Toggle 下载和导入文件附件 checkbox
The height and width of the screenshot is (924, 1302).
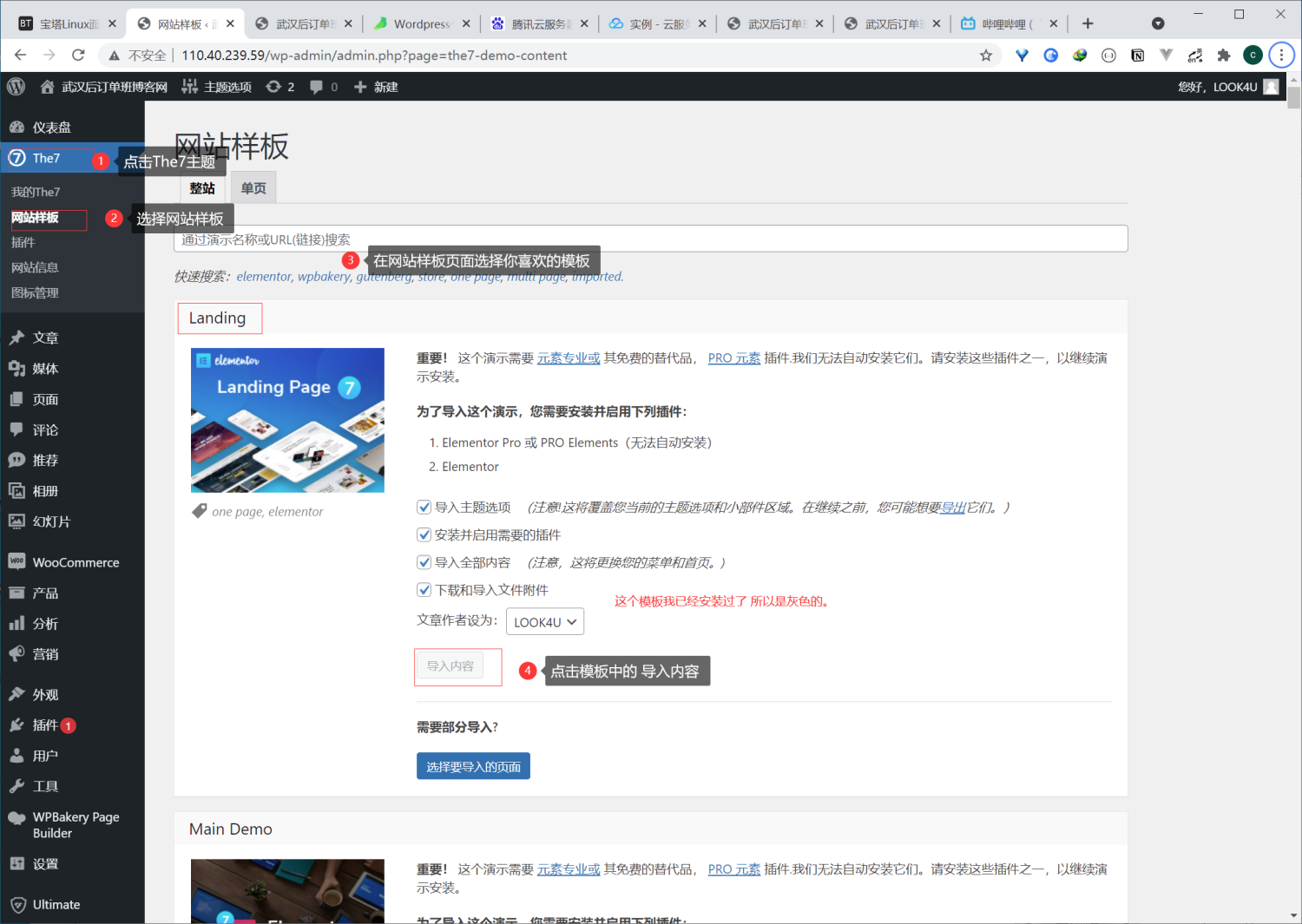tap(424, 590)
